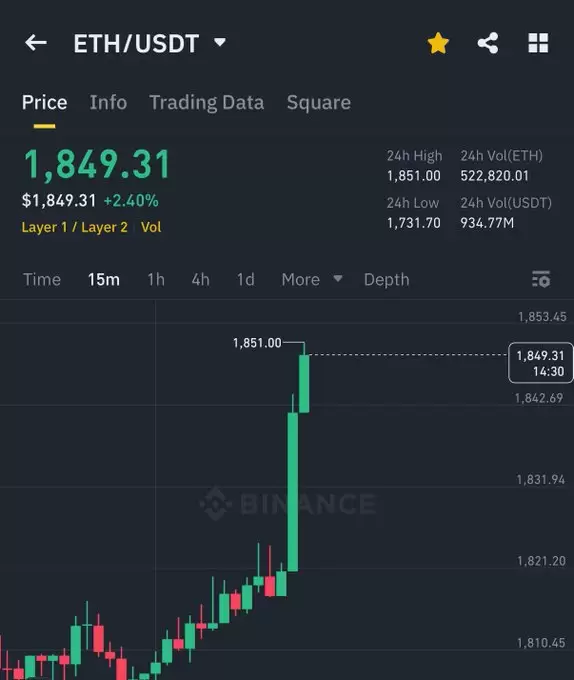Tap the back arrow icon

point(36,42)
